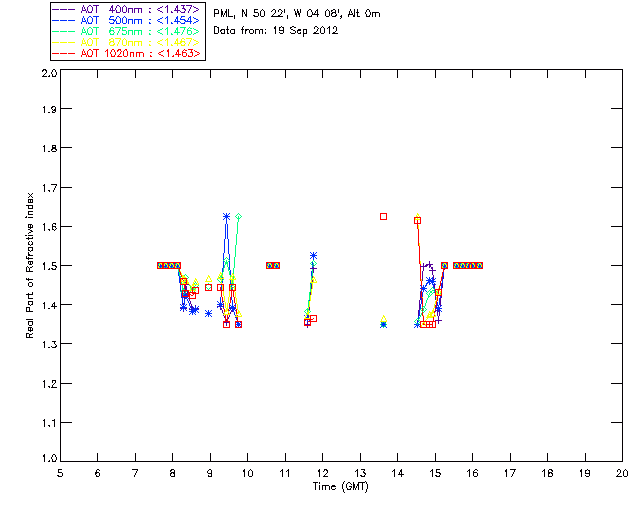Click the x-axis tick label 5
640x512 pixels.
60,474
